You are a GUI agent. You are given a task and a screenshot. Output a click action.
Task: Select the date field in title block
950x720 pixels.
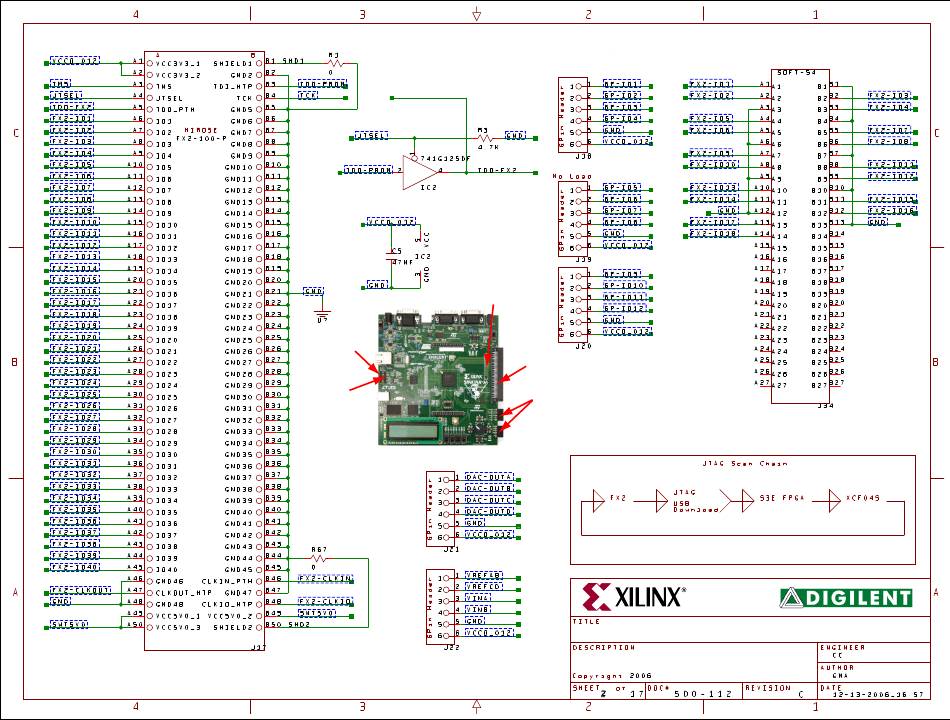873,691
